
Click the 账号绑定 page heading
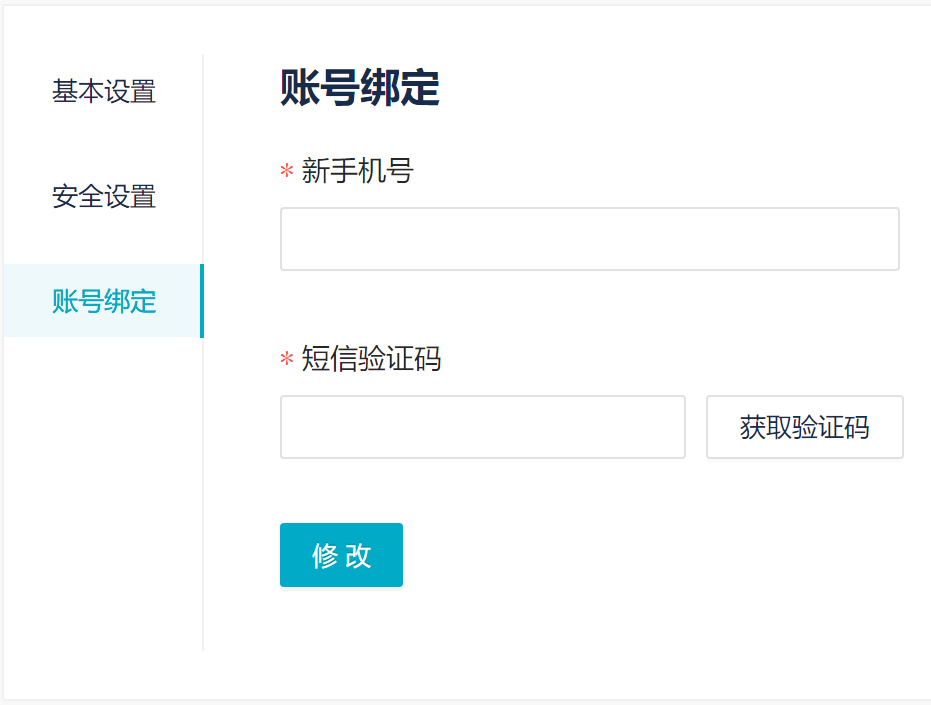tap(360, 89)
